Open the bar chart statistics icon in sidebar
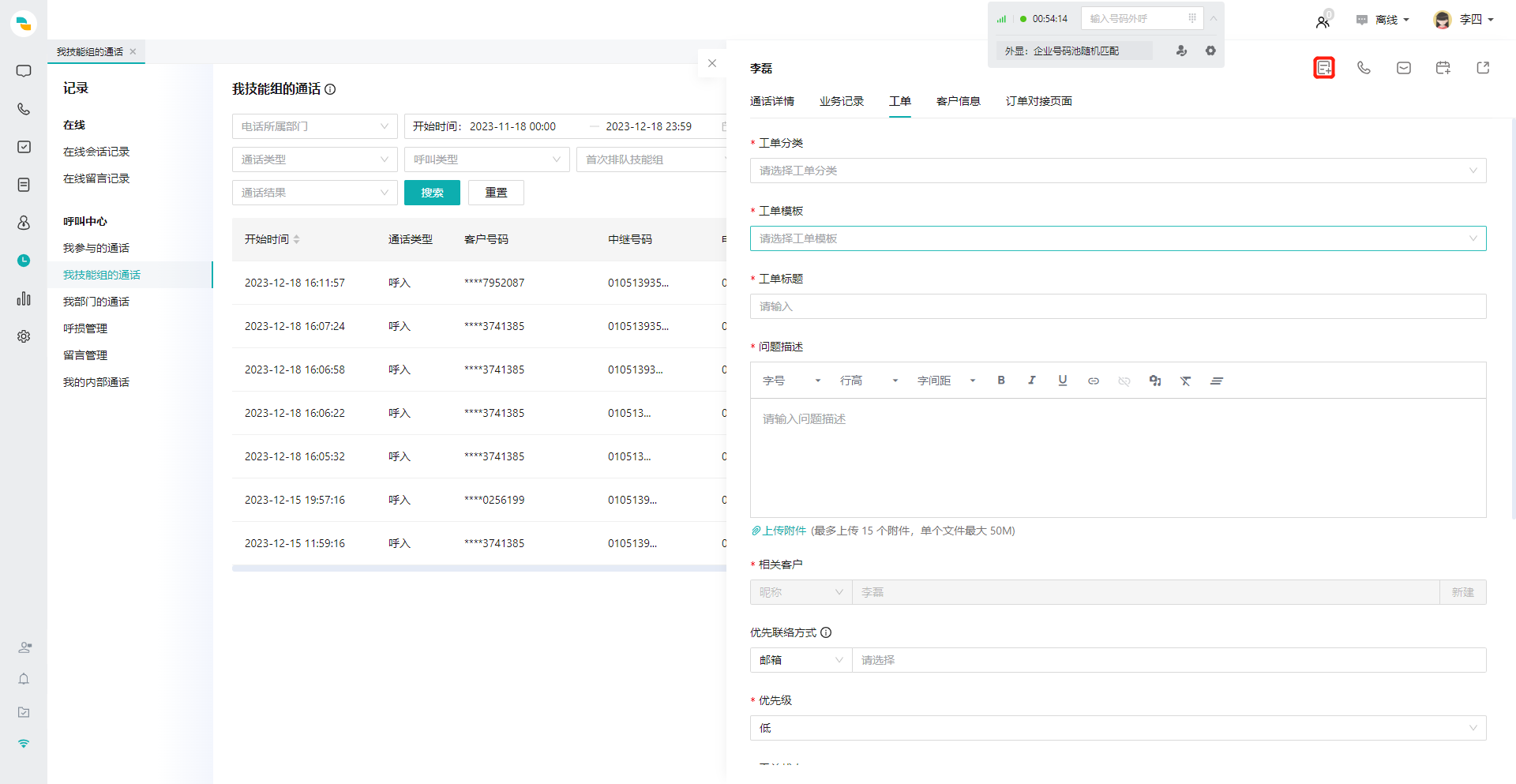 tap(24, 298)
